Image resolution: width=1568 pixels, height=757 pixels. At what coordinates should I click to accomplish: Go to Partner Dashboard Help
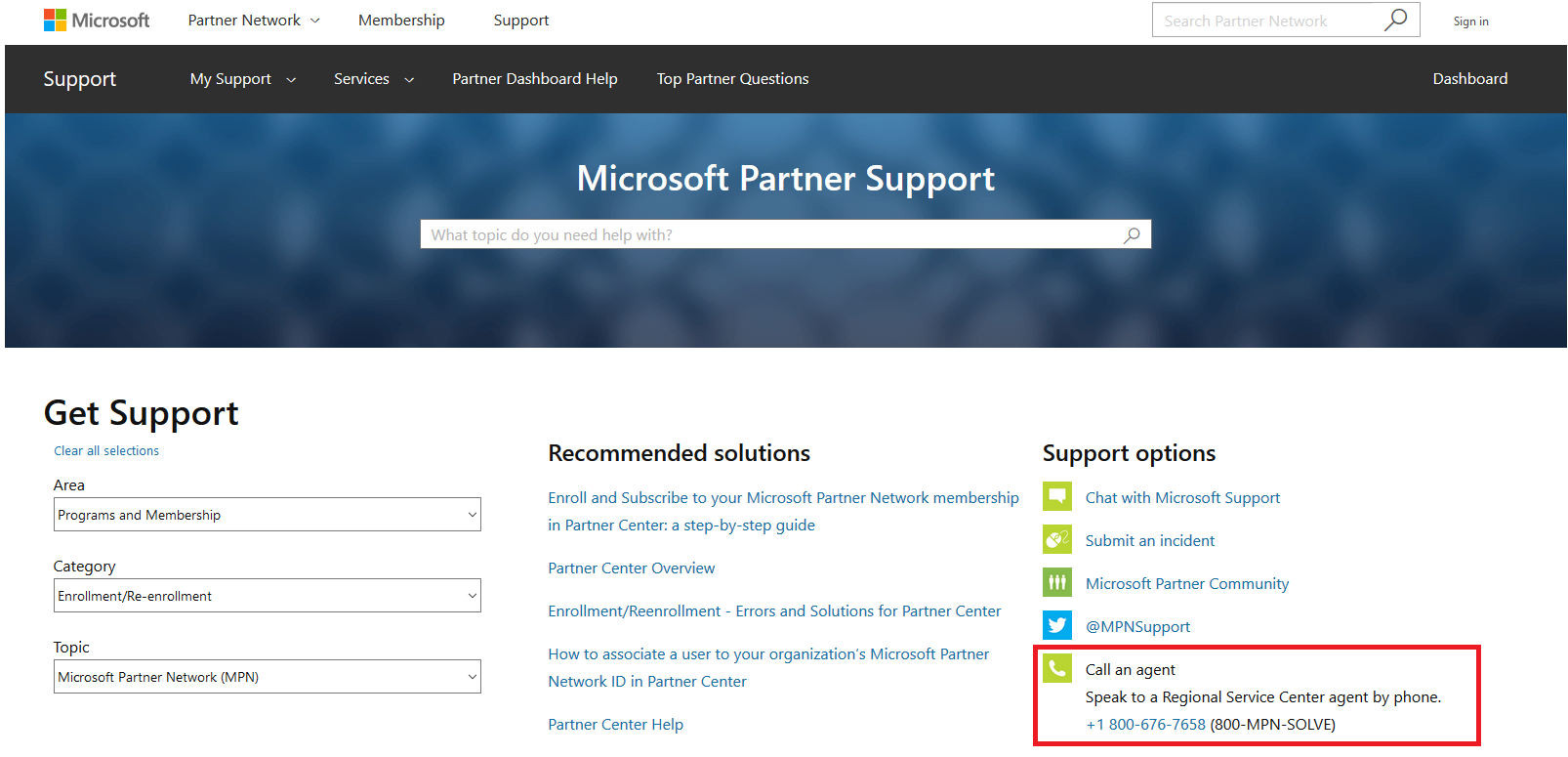point(535,79)
